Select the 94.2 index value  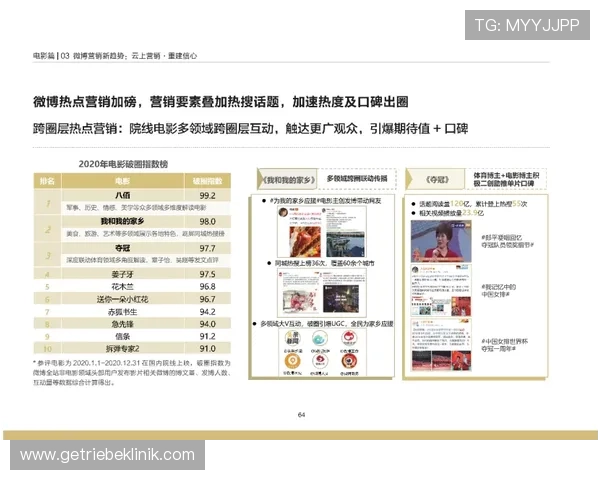click(x=207, y=312)
